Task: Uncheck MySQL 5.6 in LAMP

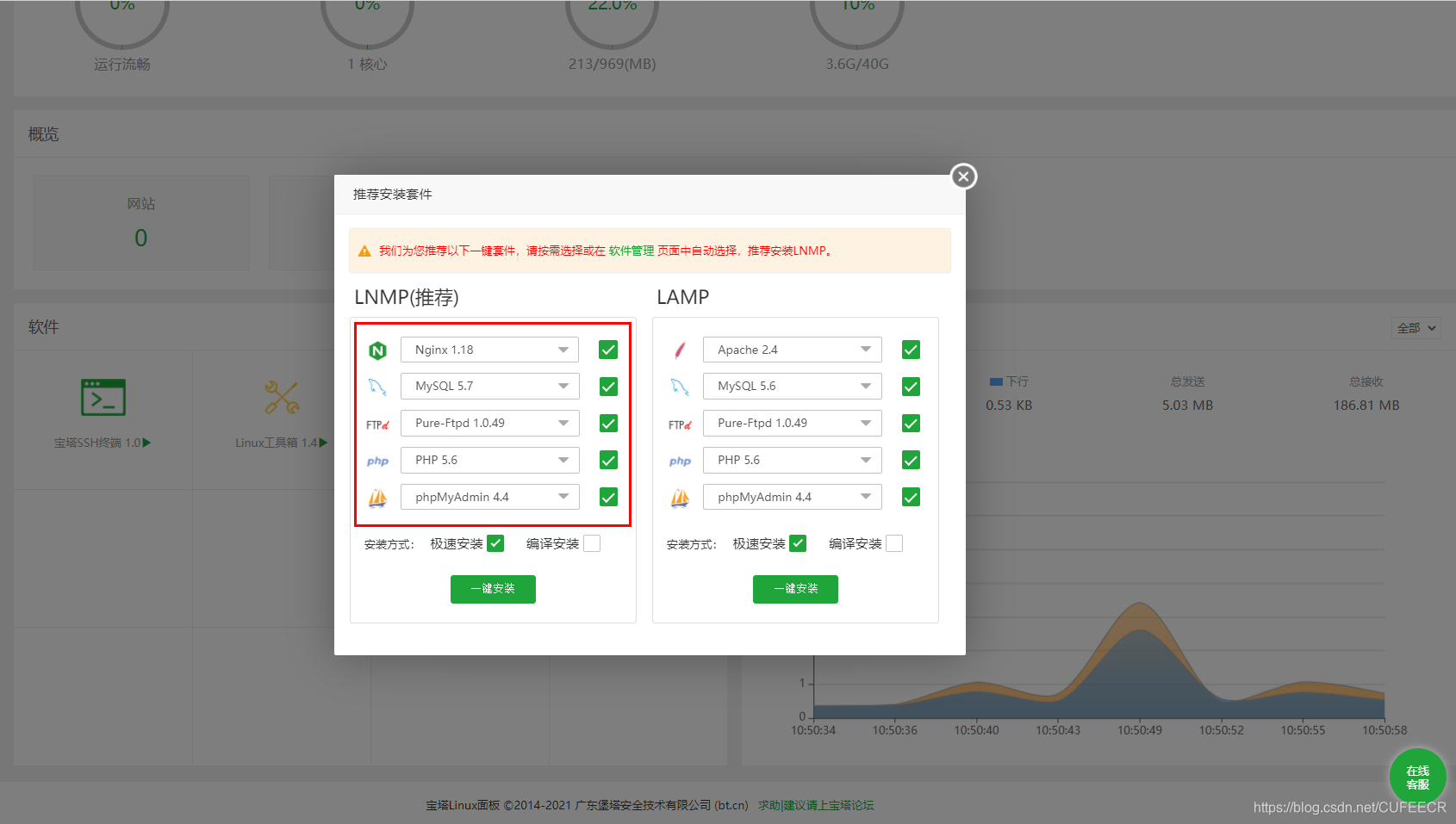Action: [911, 387]
